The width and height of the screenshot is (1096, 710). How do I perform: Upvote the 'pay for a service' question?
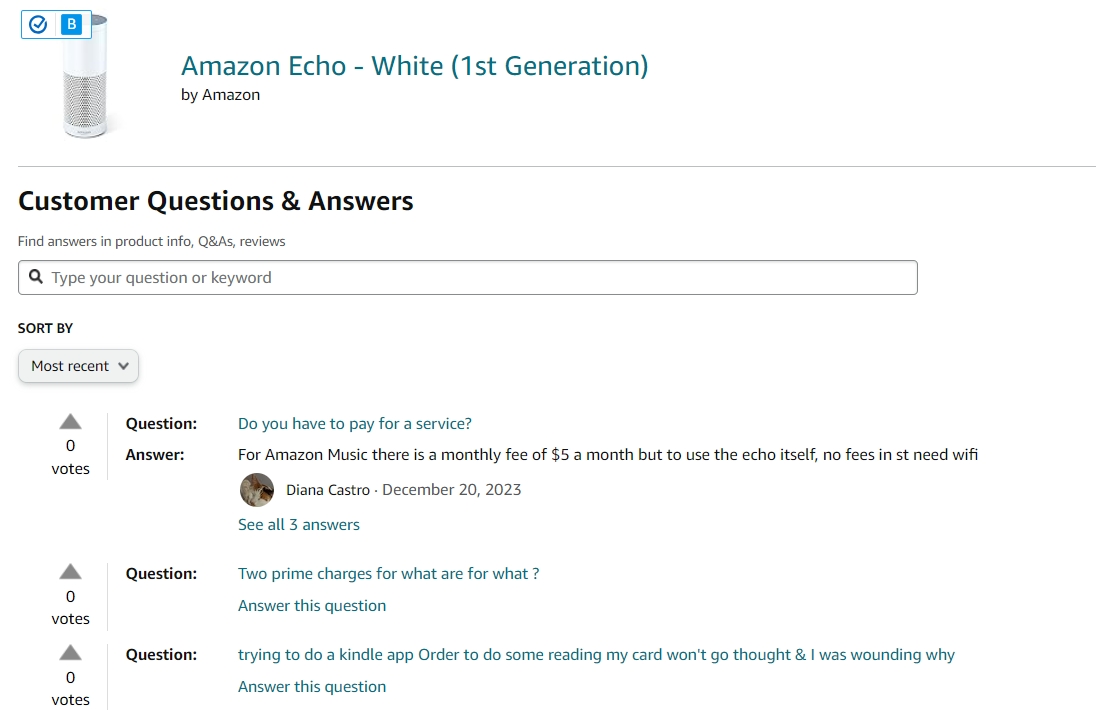(70, 421)
